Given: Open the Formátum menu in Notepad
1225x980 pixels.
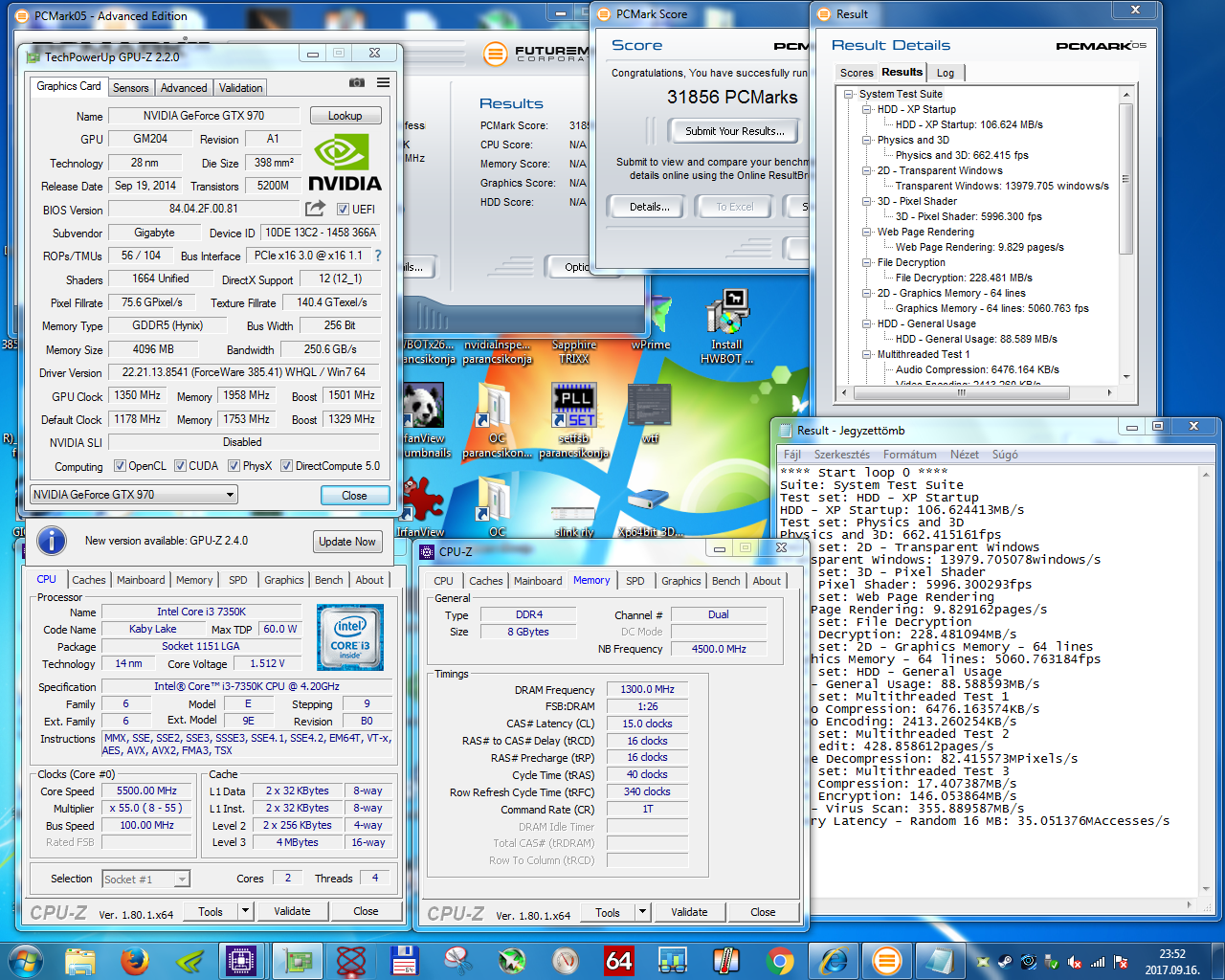Looking at the screenshot, I should click(x=909, y=455).
